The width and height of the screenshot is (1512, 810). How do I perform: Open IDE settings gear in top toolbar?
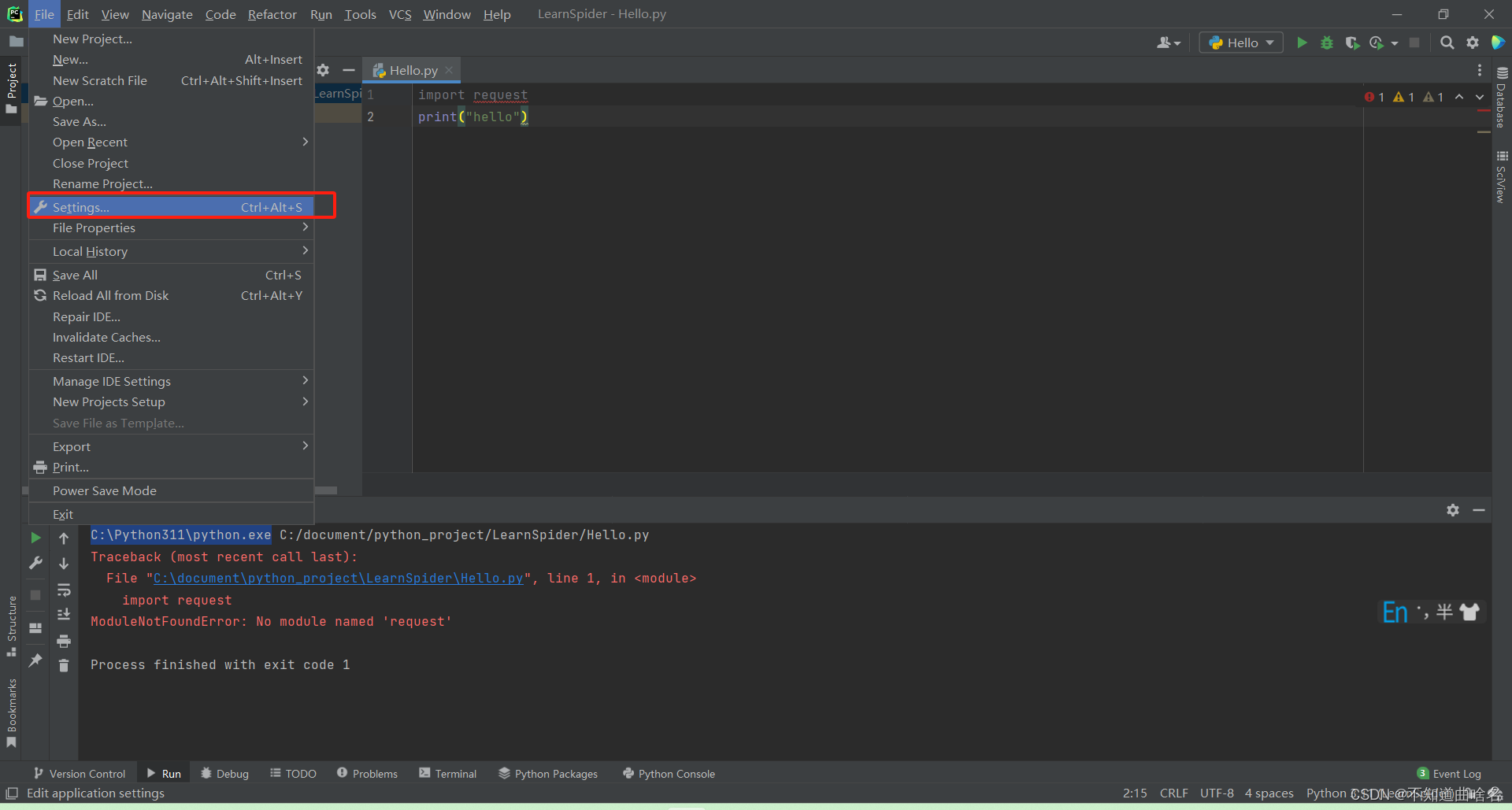click(x=1473, y=43)
